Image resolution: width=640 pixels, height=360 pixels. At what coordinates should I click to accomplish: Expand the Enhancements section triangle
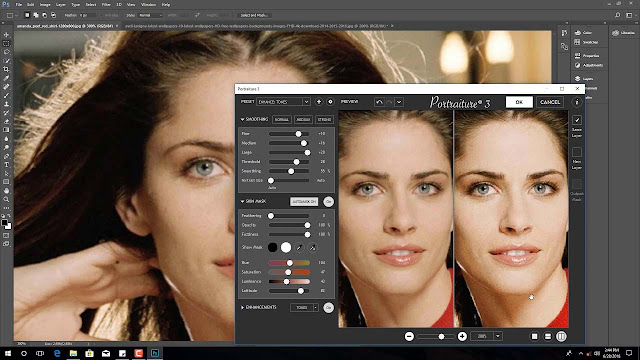click(x=242, y=307)
